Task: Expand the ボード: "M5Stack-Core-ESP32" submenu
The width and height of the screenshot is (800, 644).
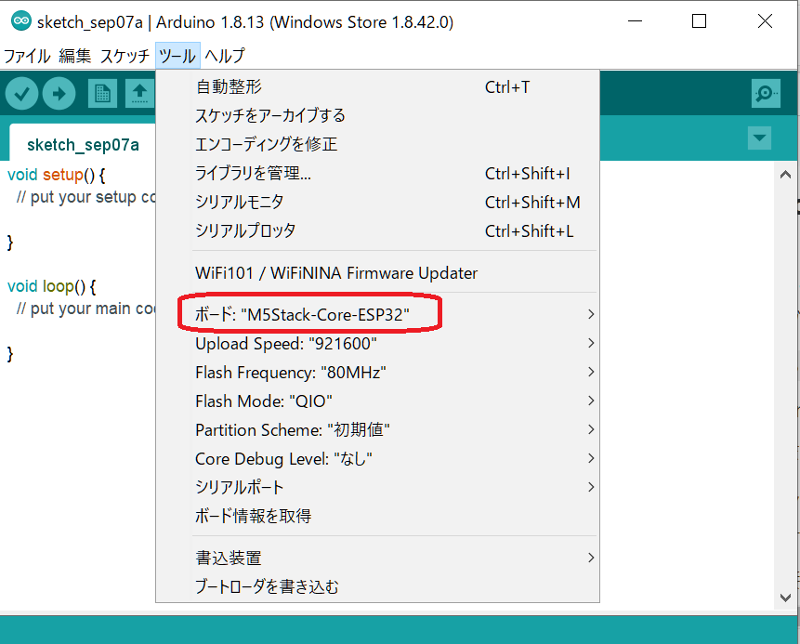Action: tap(378, 314)
